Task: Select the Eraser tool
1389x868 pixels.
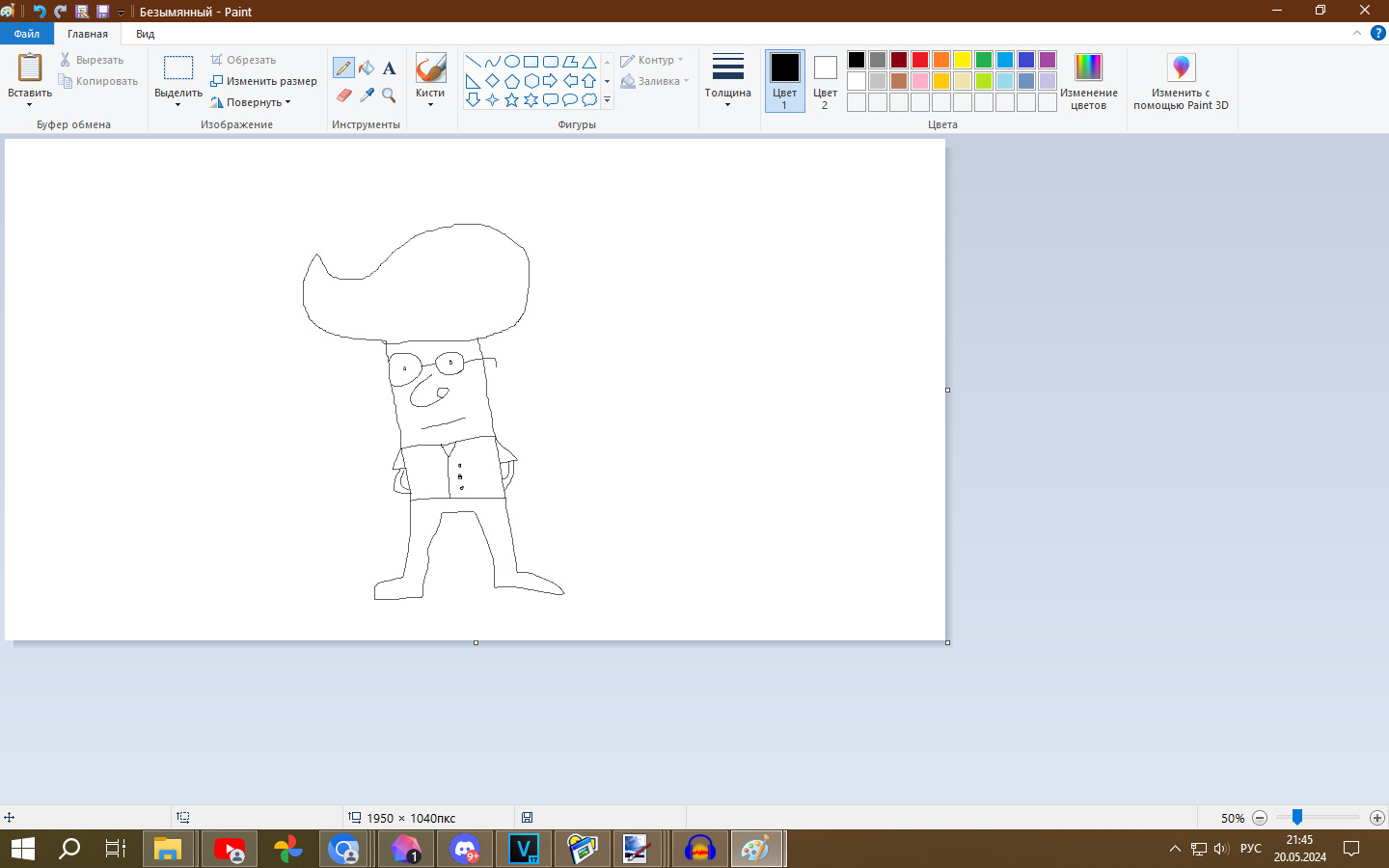Action: (x=343, y=95)
